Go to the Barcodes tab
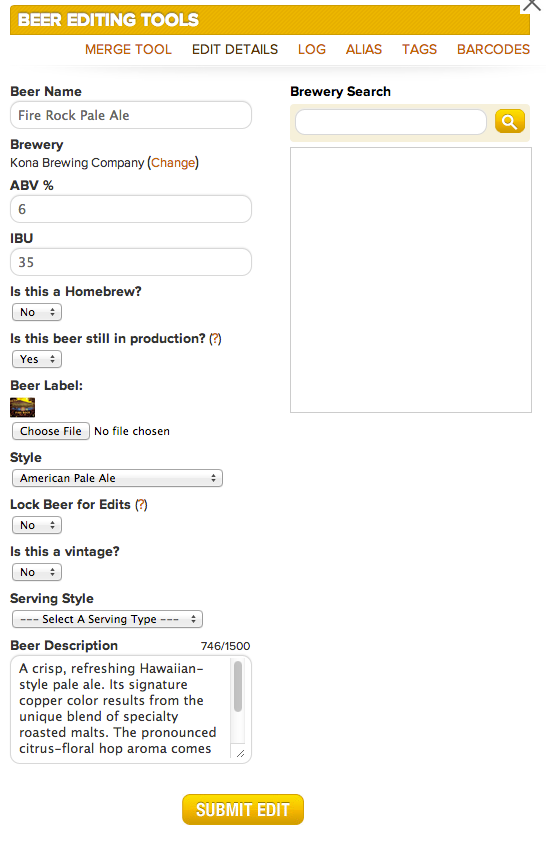Screen dimensions: 546x846 [493, 49]
